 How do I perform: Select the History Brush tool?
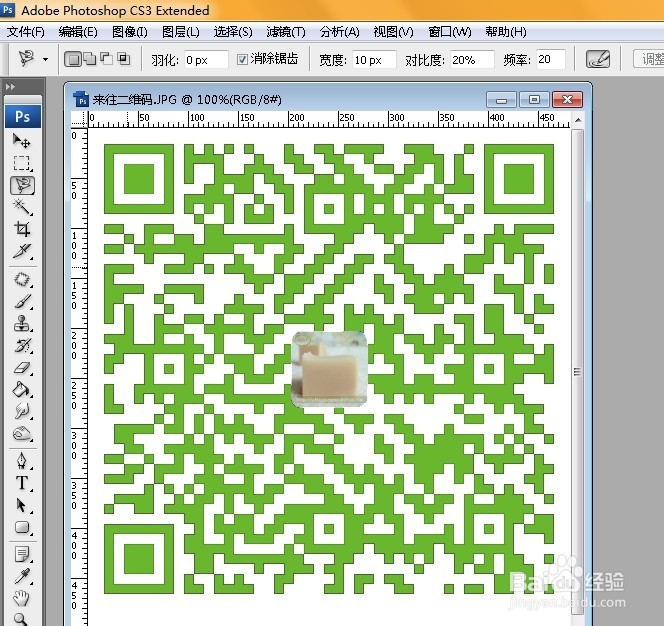pos(22,346)
